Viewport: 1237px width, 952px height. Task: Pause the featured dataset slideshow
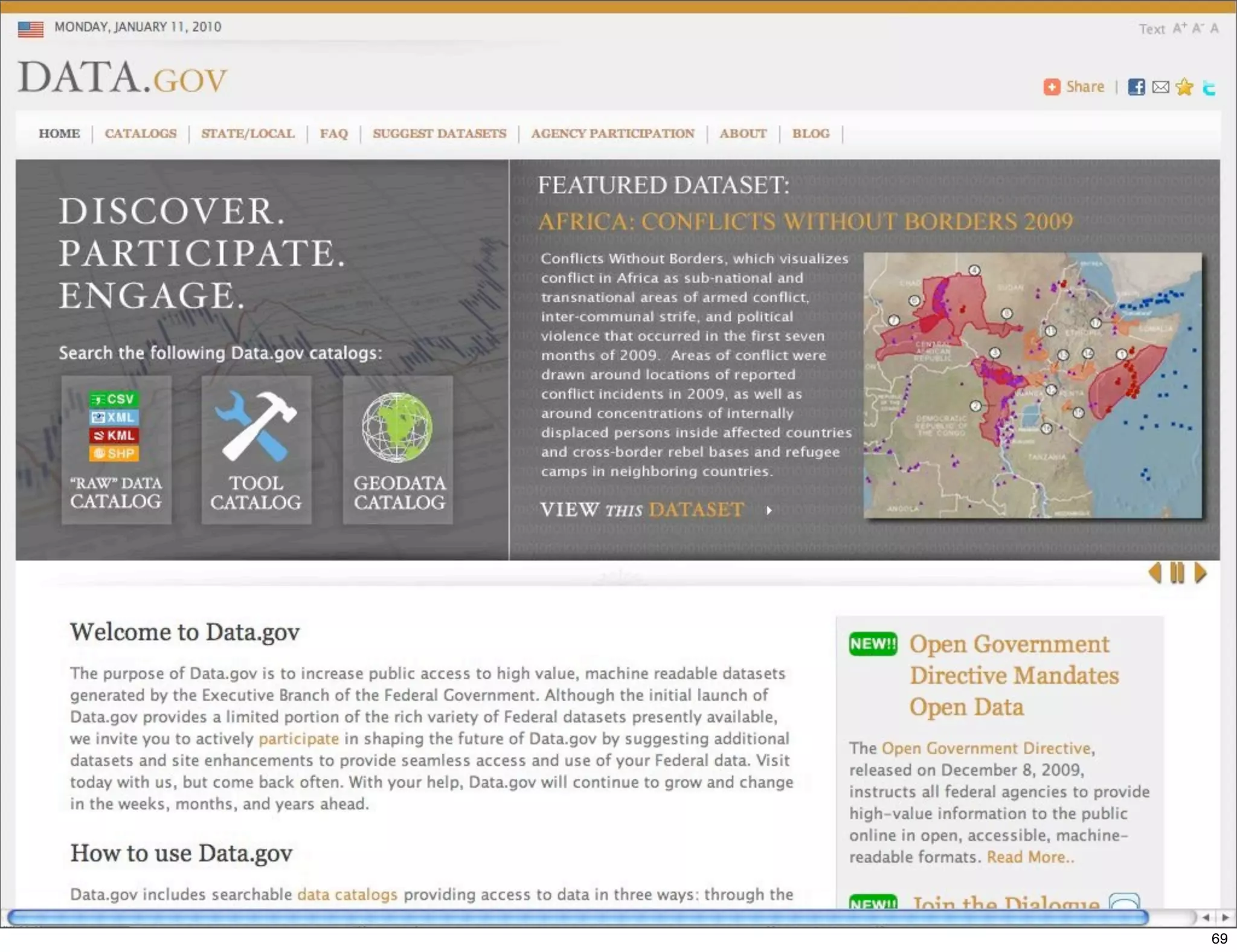(1177, 573)
